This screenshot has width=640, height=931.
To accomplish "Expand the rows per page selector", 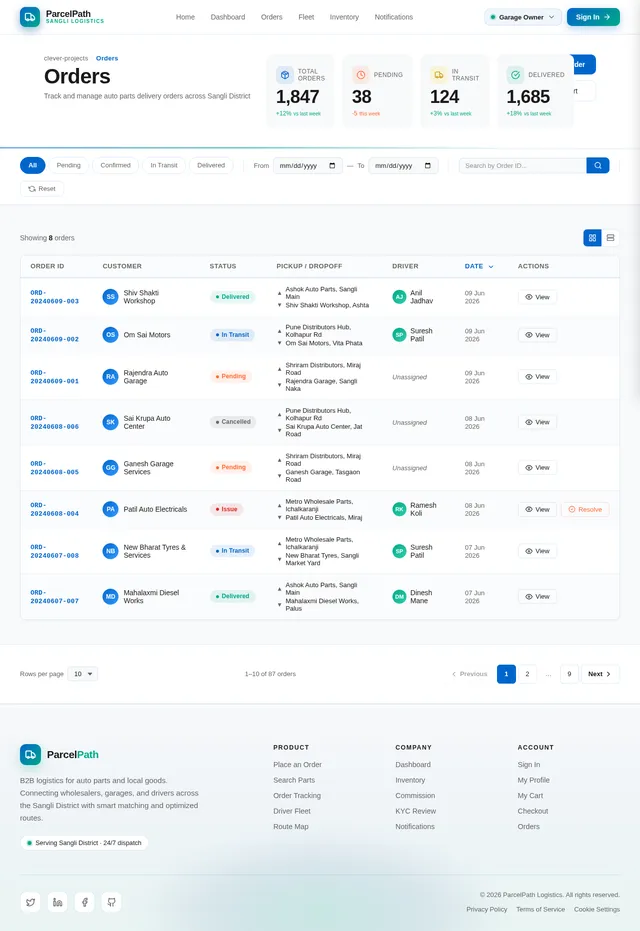I will (83, 674).
